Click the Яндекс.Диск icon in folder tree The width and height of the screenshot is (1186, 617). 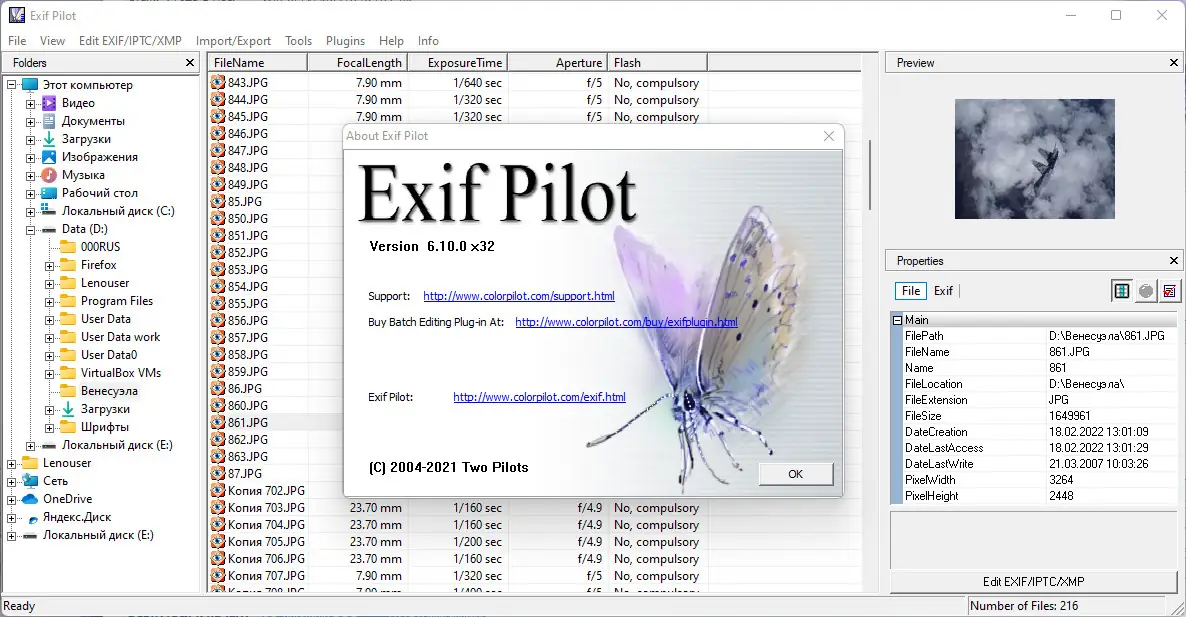[x=33, y=518]
